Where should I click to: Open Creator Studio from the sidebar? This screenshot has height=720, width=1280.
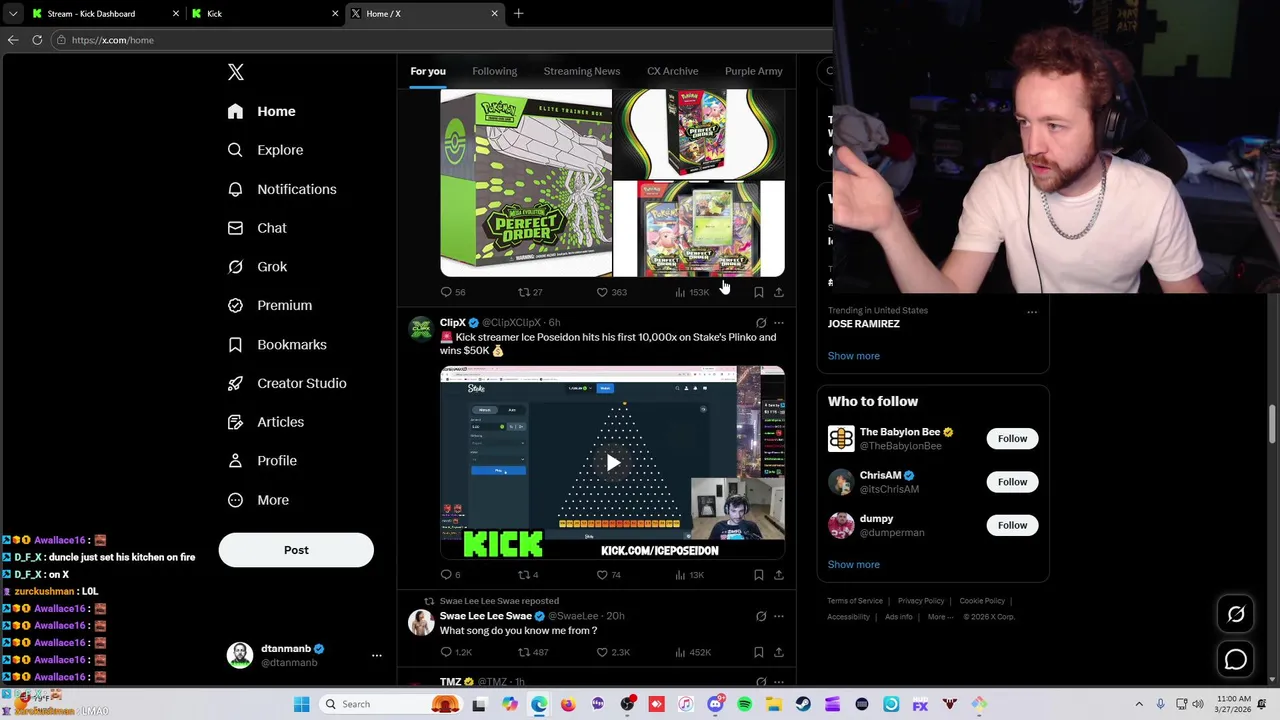[287, 383]
